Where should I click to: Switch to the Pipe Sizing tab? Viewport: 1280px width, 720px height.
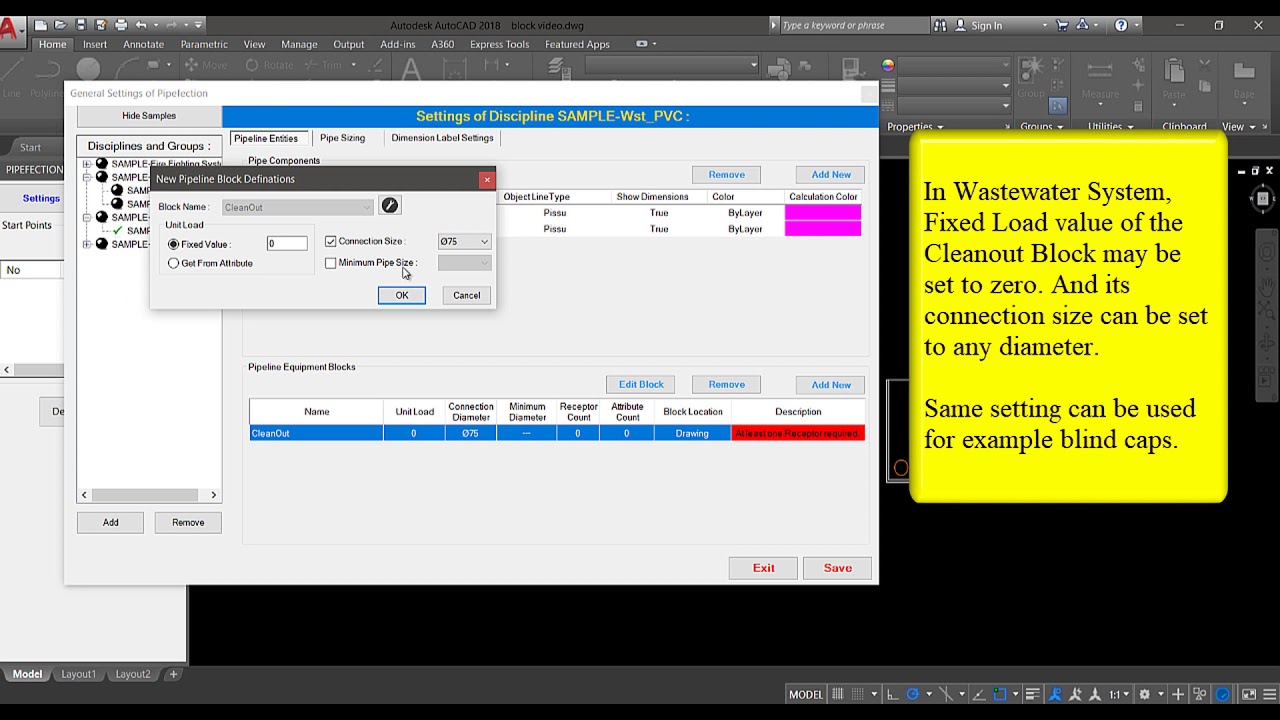342,138
